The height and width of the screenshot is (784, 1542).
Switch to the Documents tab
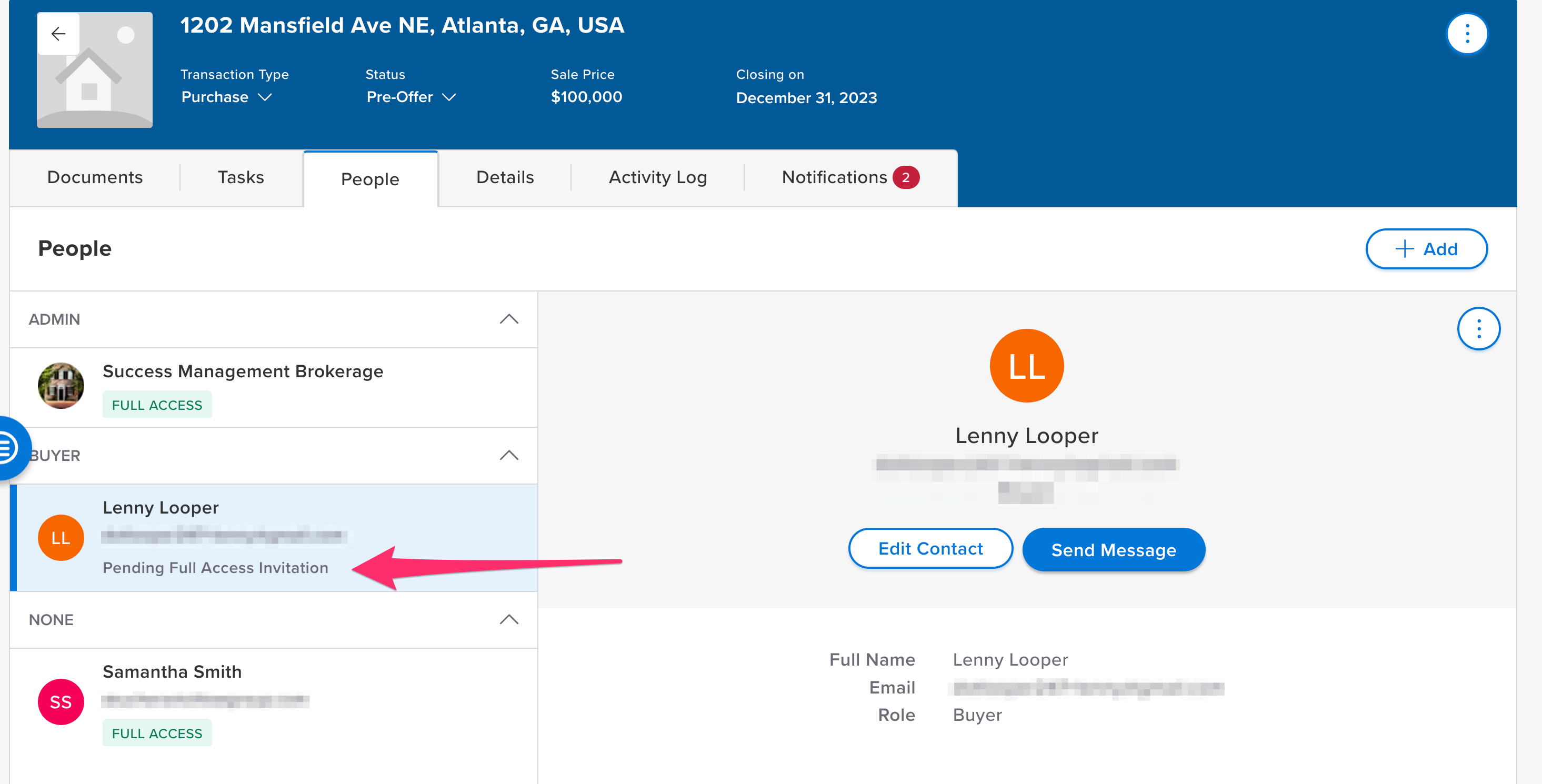point(95,178)
